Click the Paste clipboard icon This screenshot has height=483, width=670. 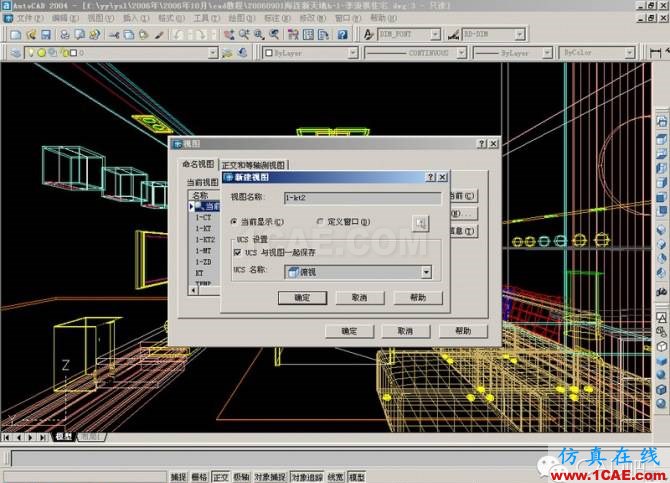[x=144, y=35]
